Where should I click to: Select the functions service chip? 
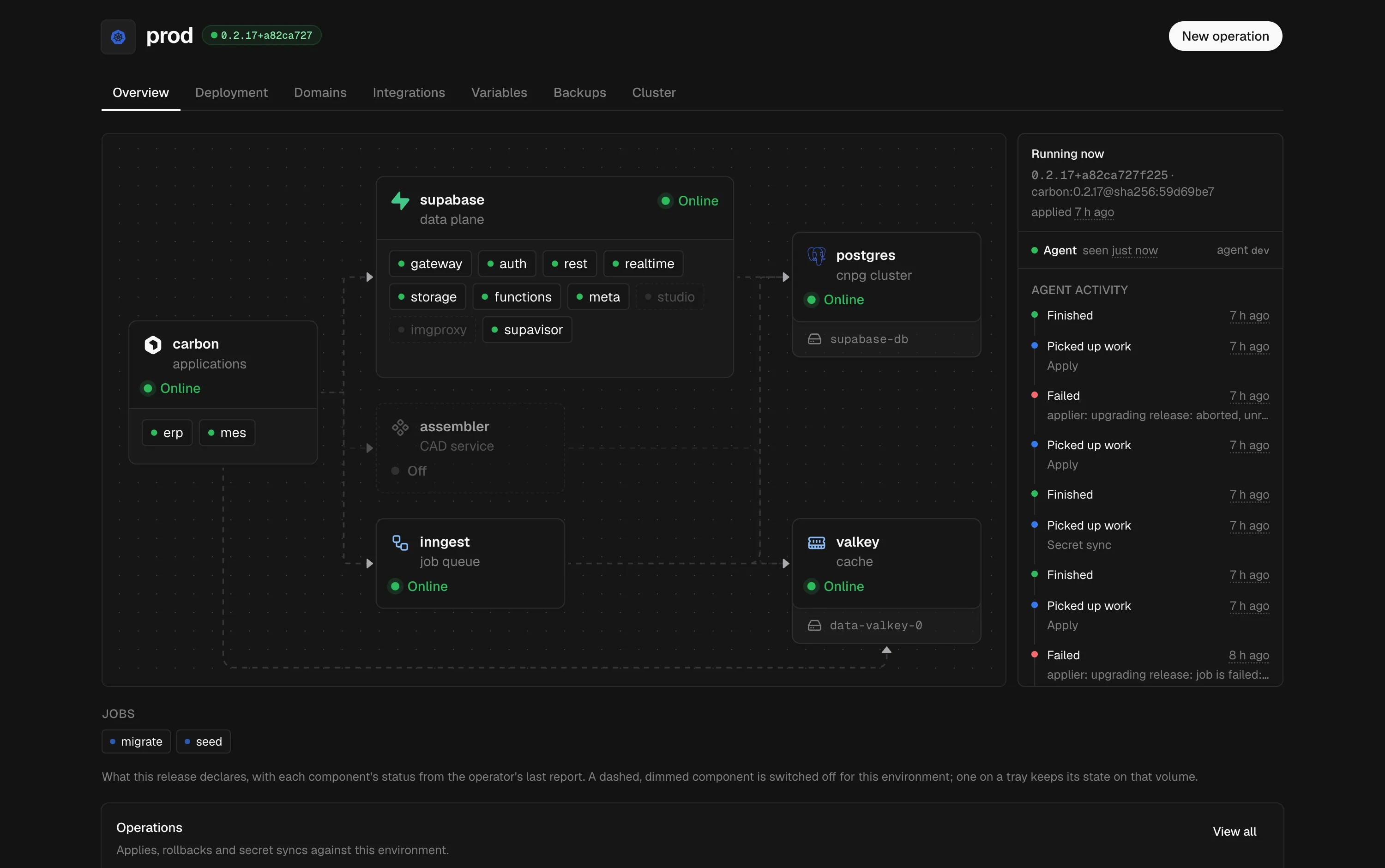517,297
